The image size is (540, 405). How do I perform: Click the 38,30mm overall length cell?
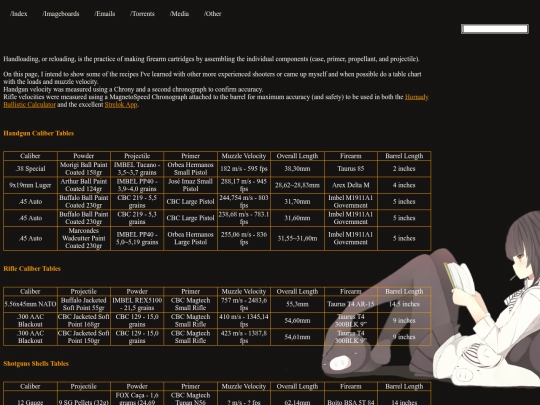point(297,169)
